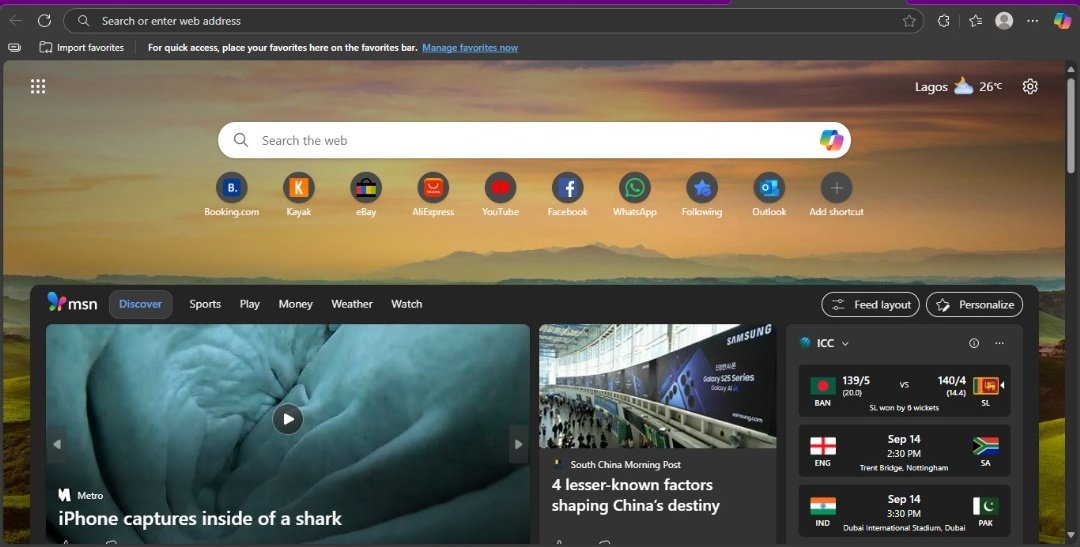The width and height of the screenshot is (1080, 547).
Task: Open the Weather tab
Action: [352, 304]
